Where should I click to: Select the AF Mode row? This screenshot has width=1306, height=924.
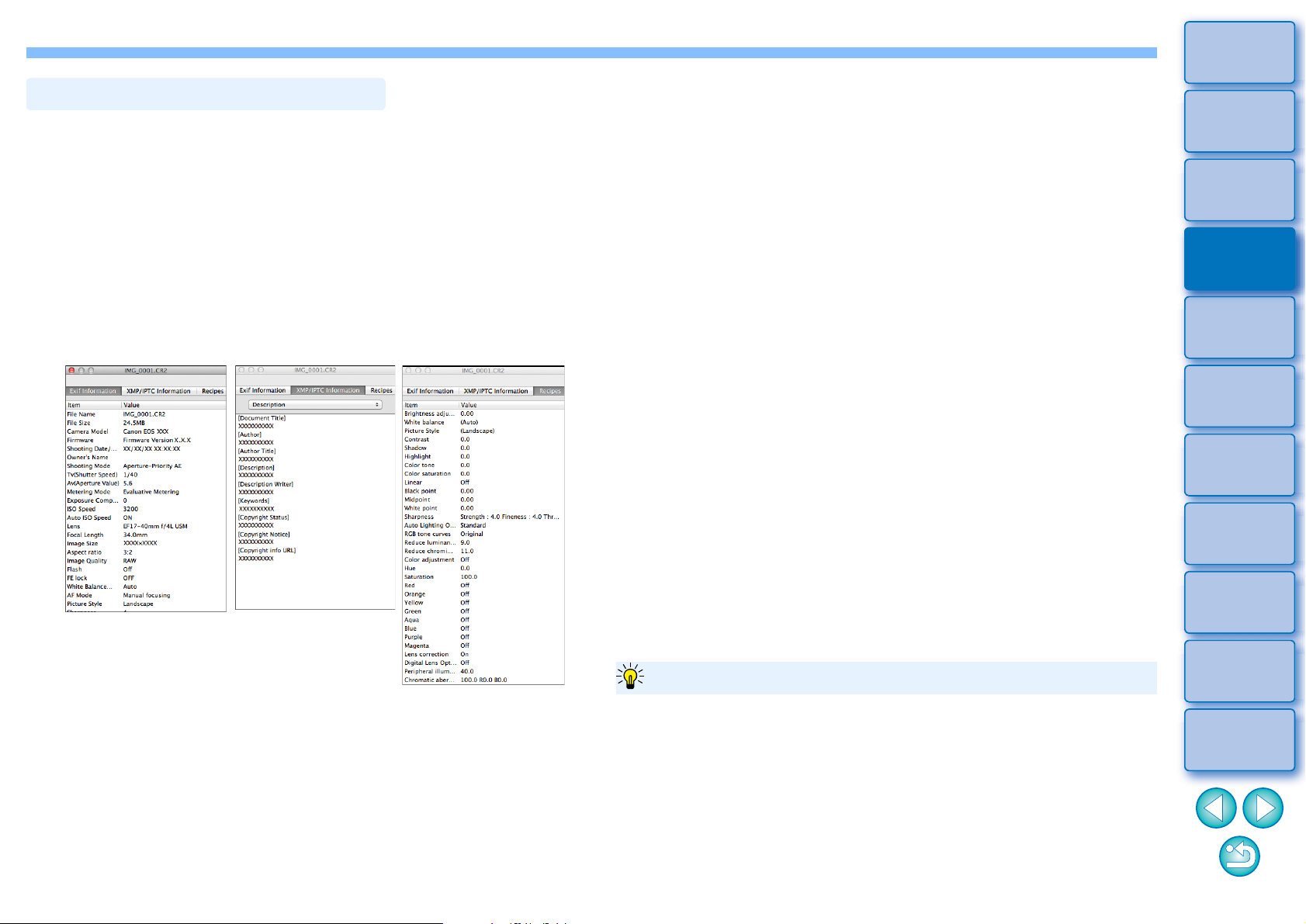click(x=146, y=595)
